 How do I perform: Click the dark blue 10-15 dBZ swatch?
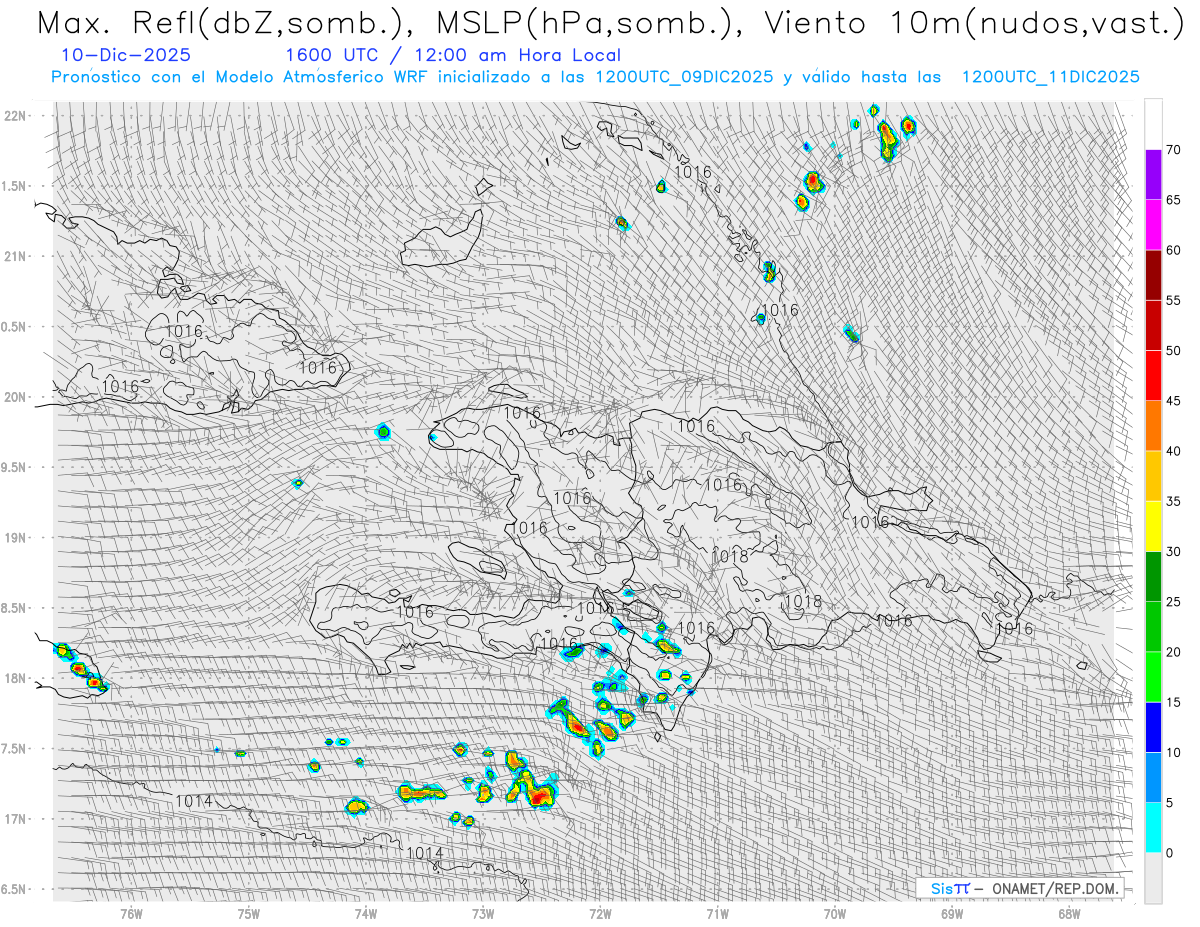point(1153,727)
